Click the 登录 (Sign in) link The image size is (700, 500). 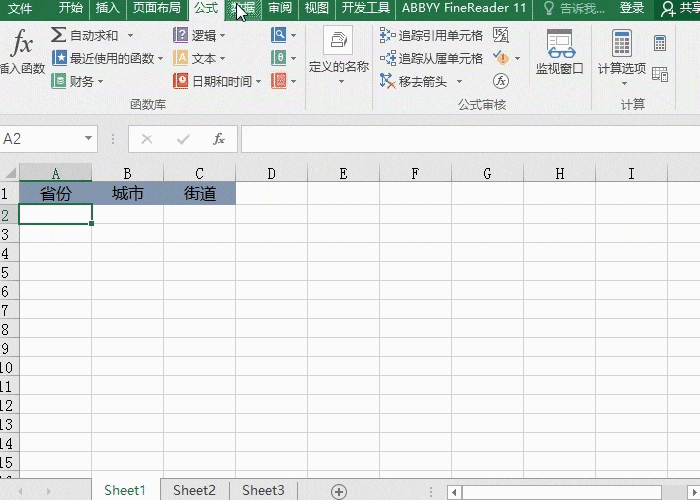tap(632, 8)
